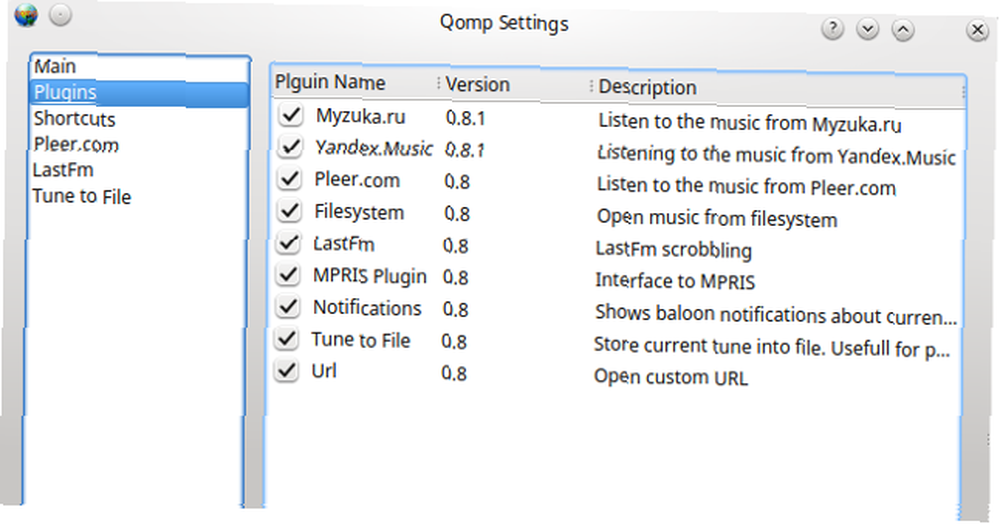Uncheck the Url plugin checkbox
Image resolution: width=1000 pixels, height=524 pixels.
click(286, 370)
